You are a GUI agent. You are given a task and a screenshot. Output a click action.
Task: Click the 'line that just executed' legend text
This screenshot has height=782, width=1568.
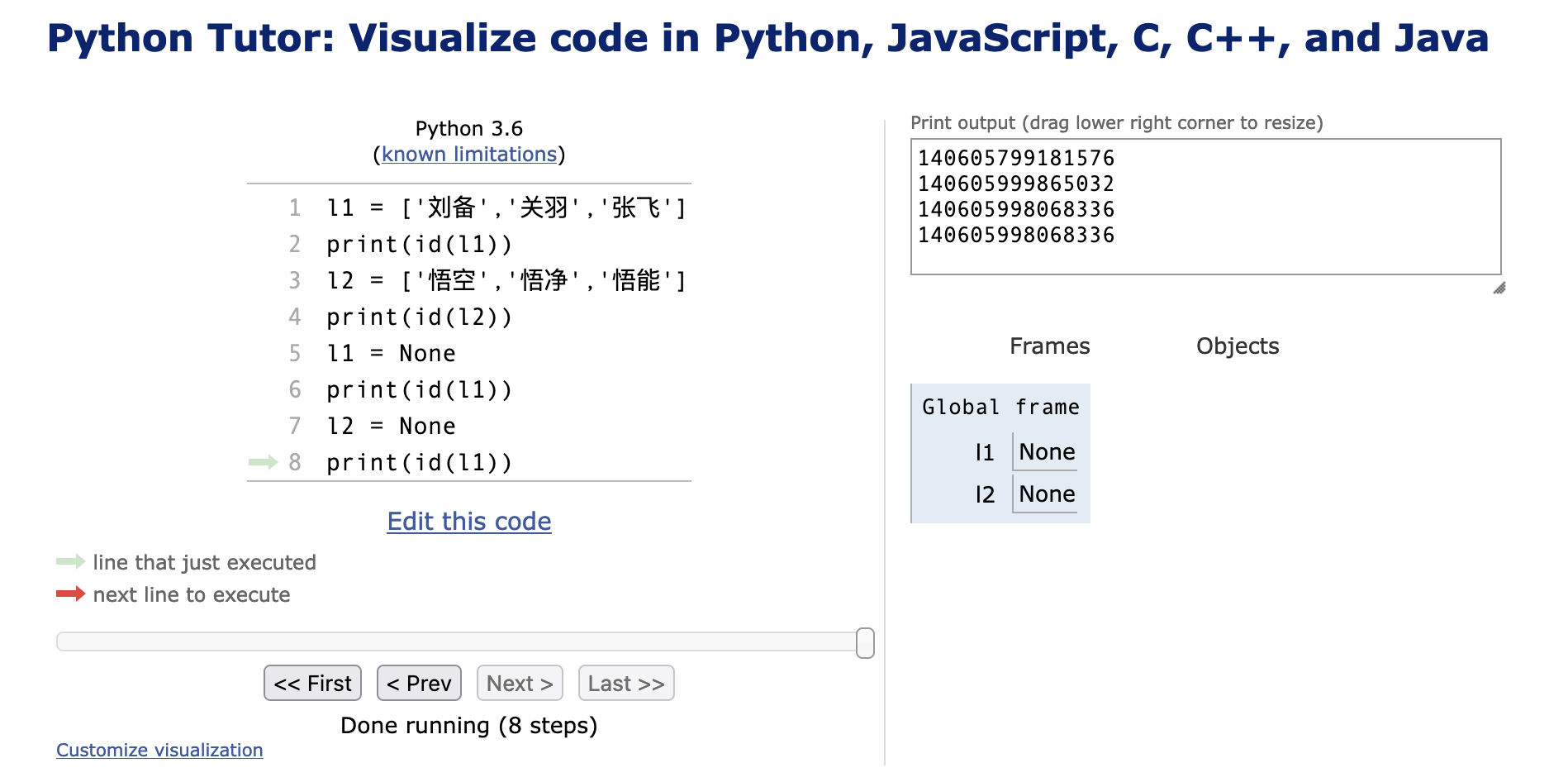pyautogui.click(x=204, y=562)
